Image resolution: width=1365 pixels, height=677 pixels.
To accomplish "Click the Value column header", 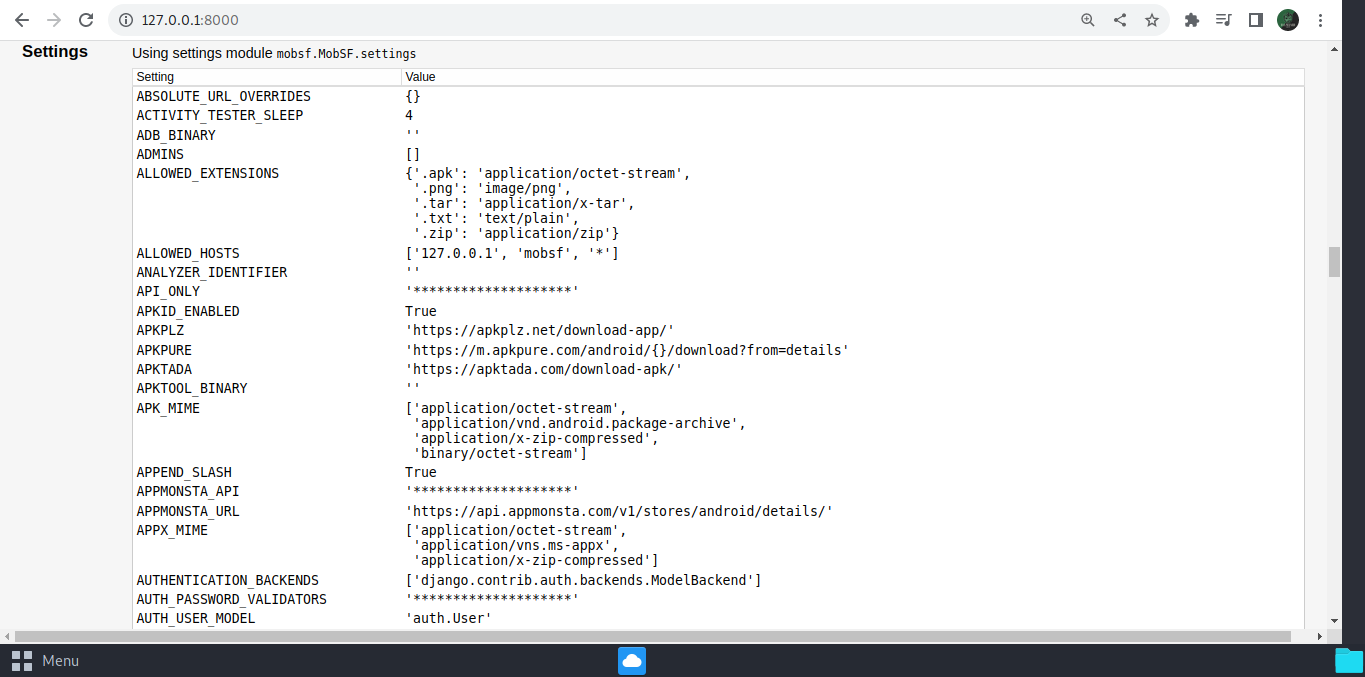I will pos(420,76).
